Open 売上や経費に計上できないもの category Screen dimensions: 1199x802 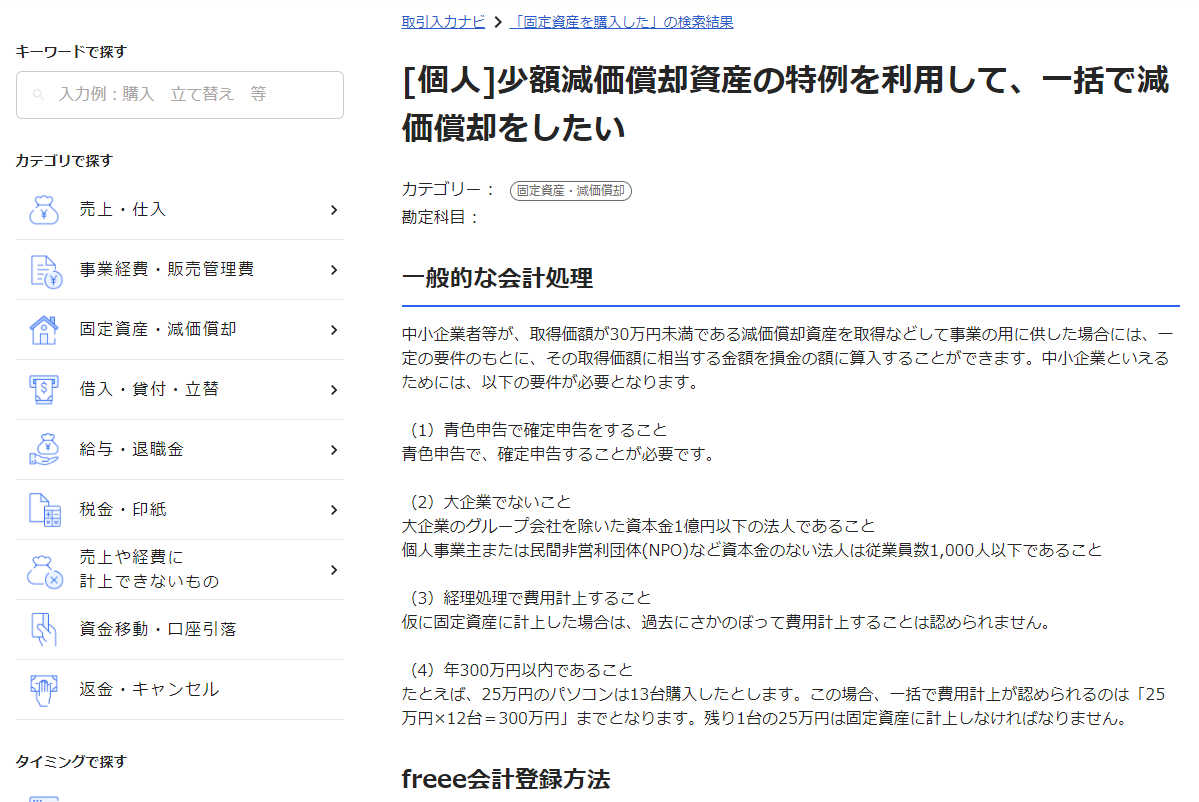point(180,570)
